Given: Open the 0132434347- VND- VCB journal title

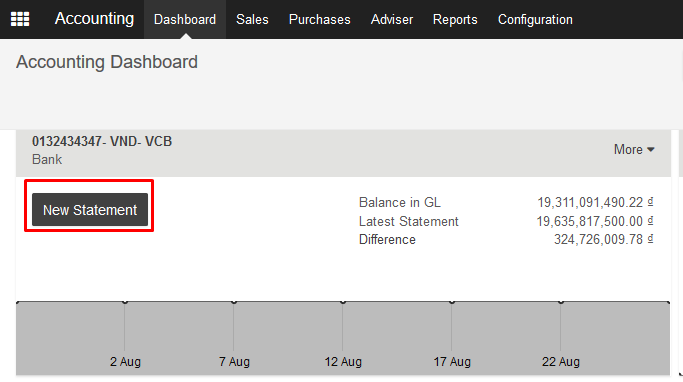Looking at the screenshot, I should 102,141.
